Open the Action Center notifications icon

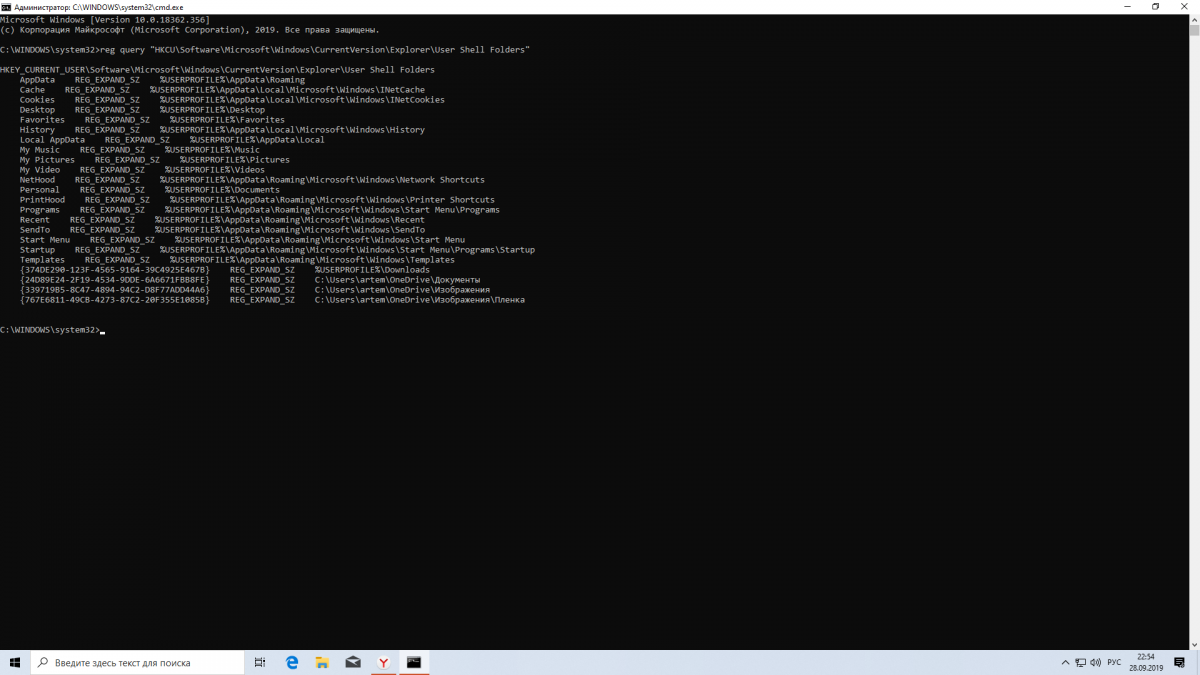coord(1180,662)
